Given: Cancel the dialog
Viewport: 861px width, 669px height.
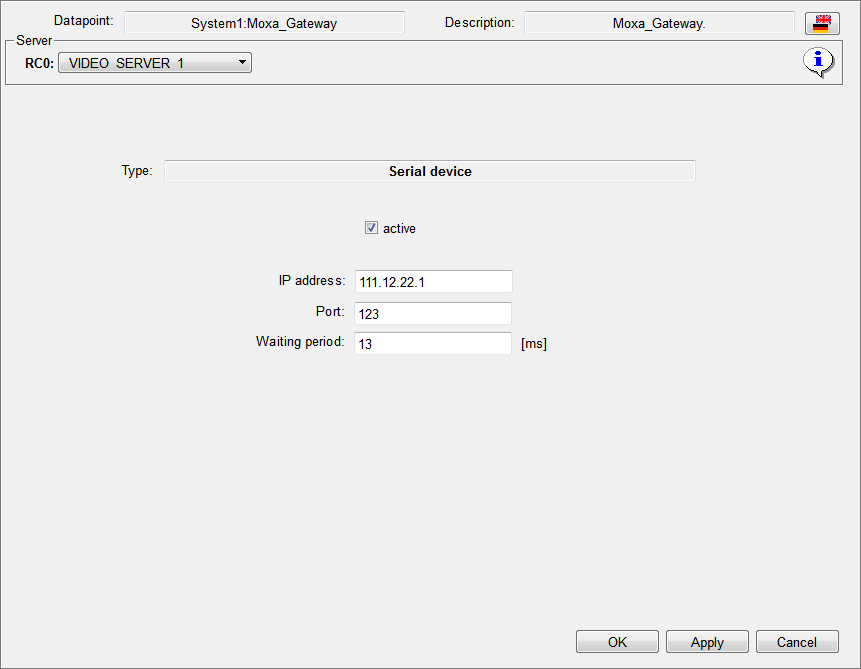Looking at the screenshot, I should tap(796, 642).
